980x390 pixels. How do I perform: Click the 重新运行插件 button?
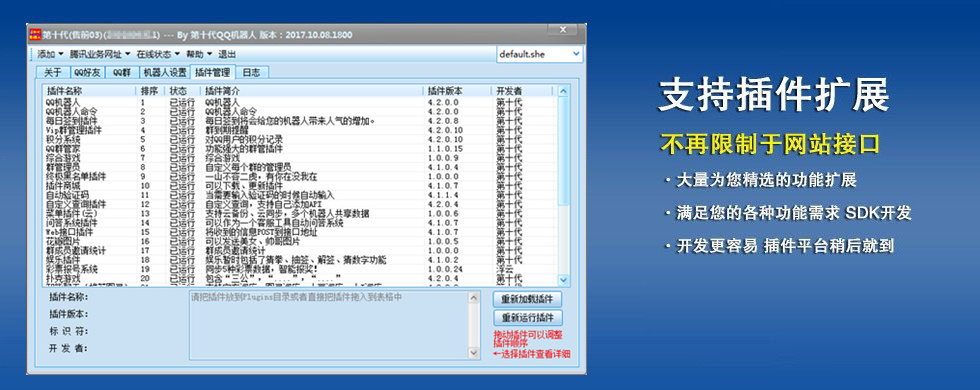click(x=528, y=318)
